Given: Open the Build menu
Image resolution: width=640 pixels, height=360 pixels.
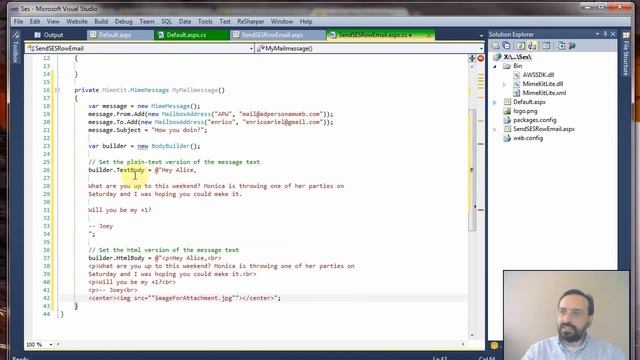Looking at the screenshot, I should (101, 22).
